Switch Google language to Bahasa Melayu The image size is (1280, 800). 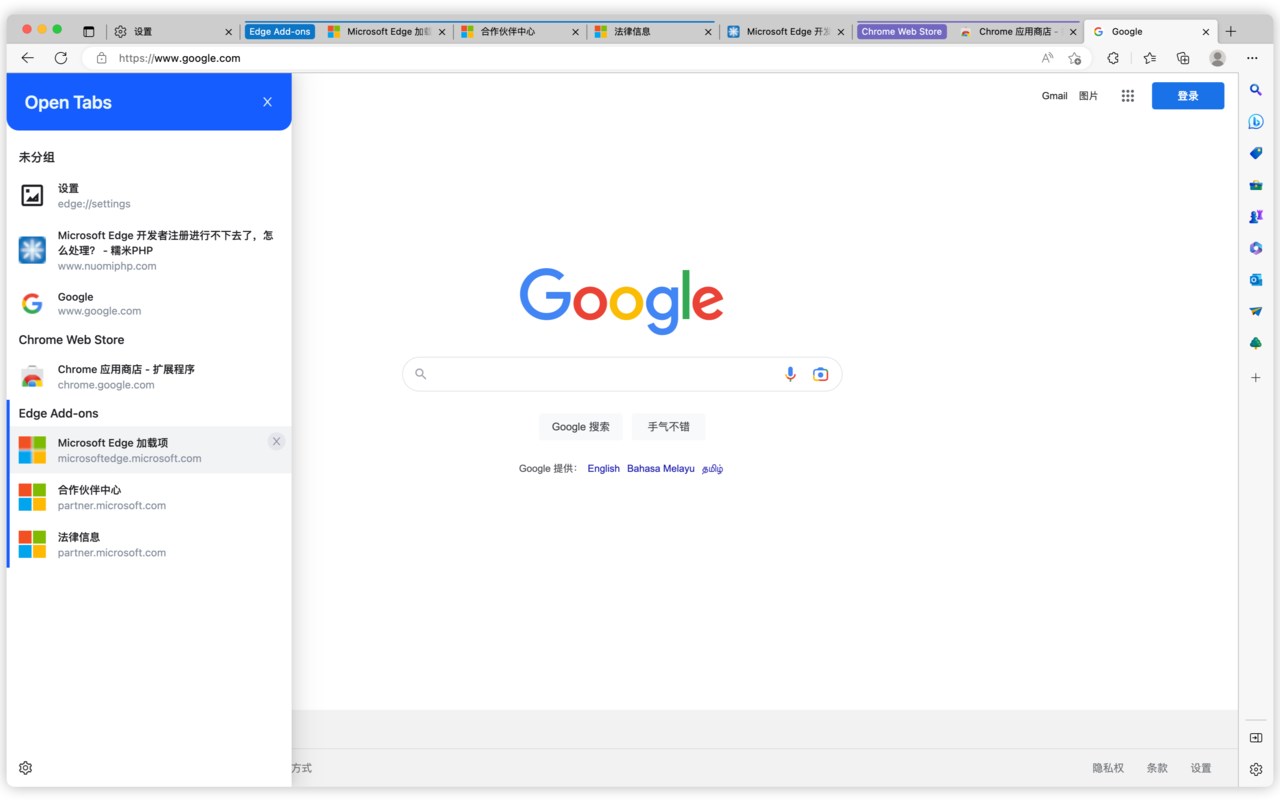coord(660,468)
